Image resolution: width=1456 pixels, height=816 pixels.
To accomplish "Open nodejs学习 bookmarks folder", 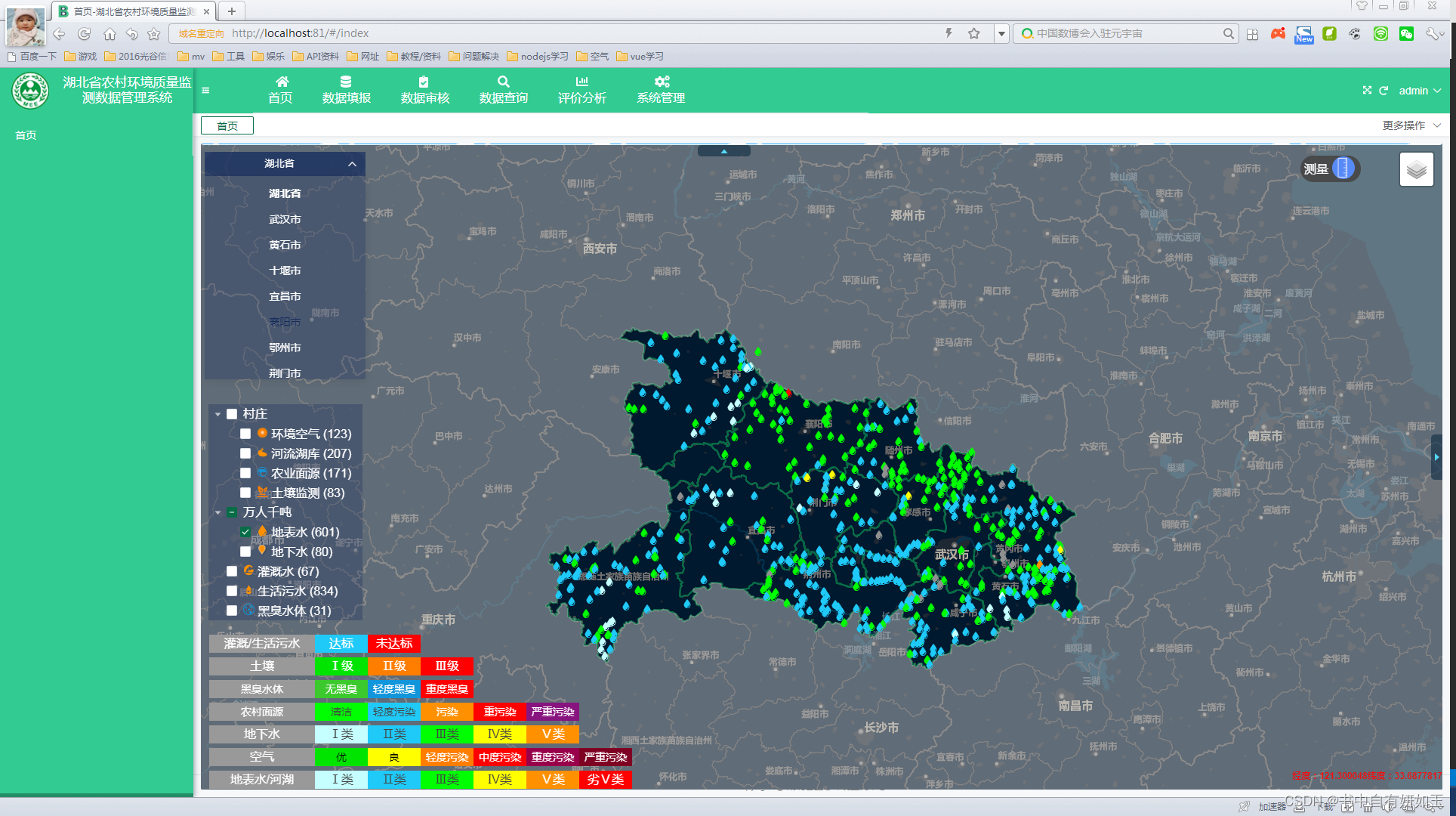I will [538, 56].
